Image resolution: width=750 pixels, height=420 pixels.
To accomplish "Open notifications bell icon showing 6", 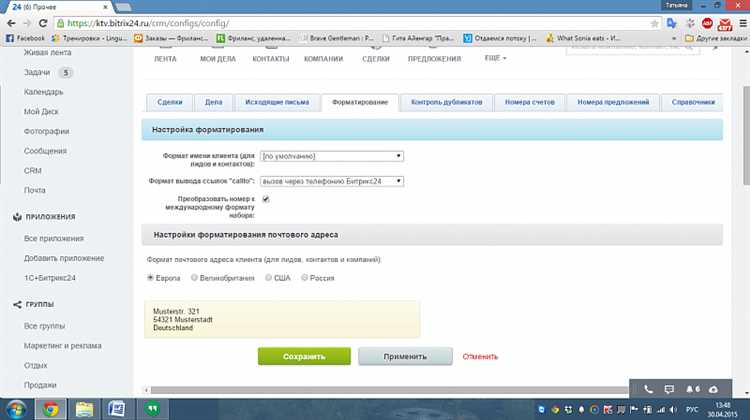I will click(693, 389).
